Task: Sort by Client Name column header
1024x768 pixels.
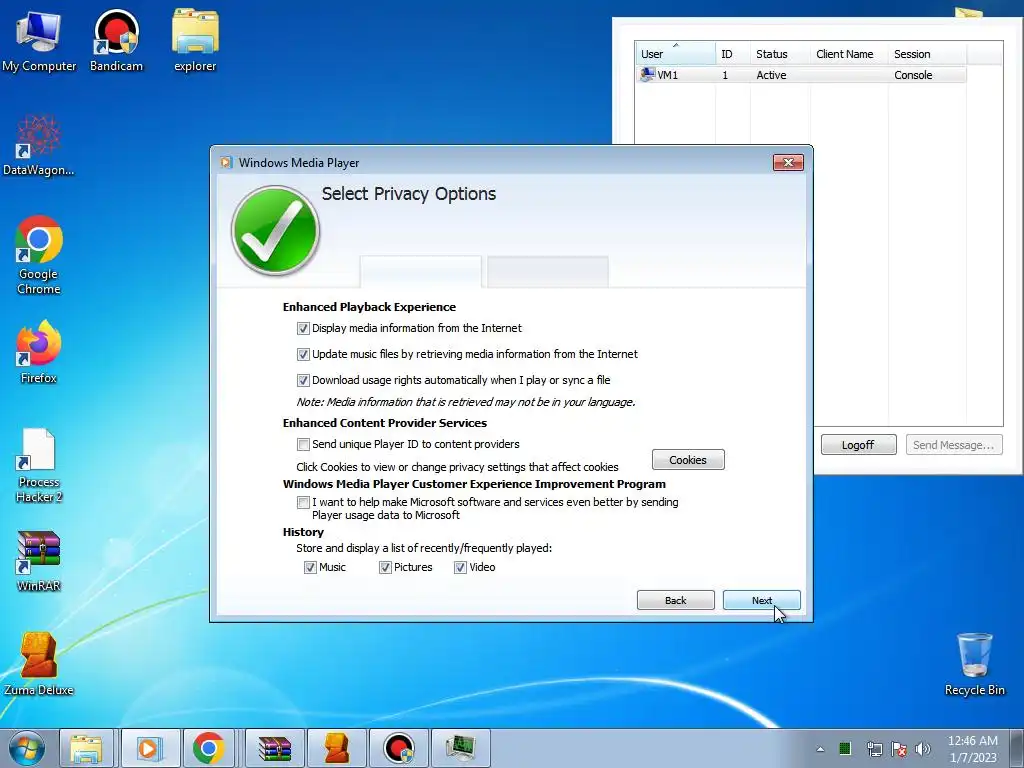Action: tap(849, 54)
